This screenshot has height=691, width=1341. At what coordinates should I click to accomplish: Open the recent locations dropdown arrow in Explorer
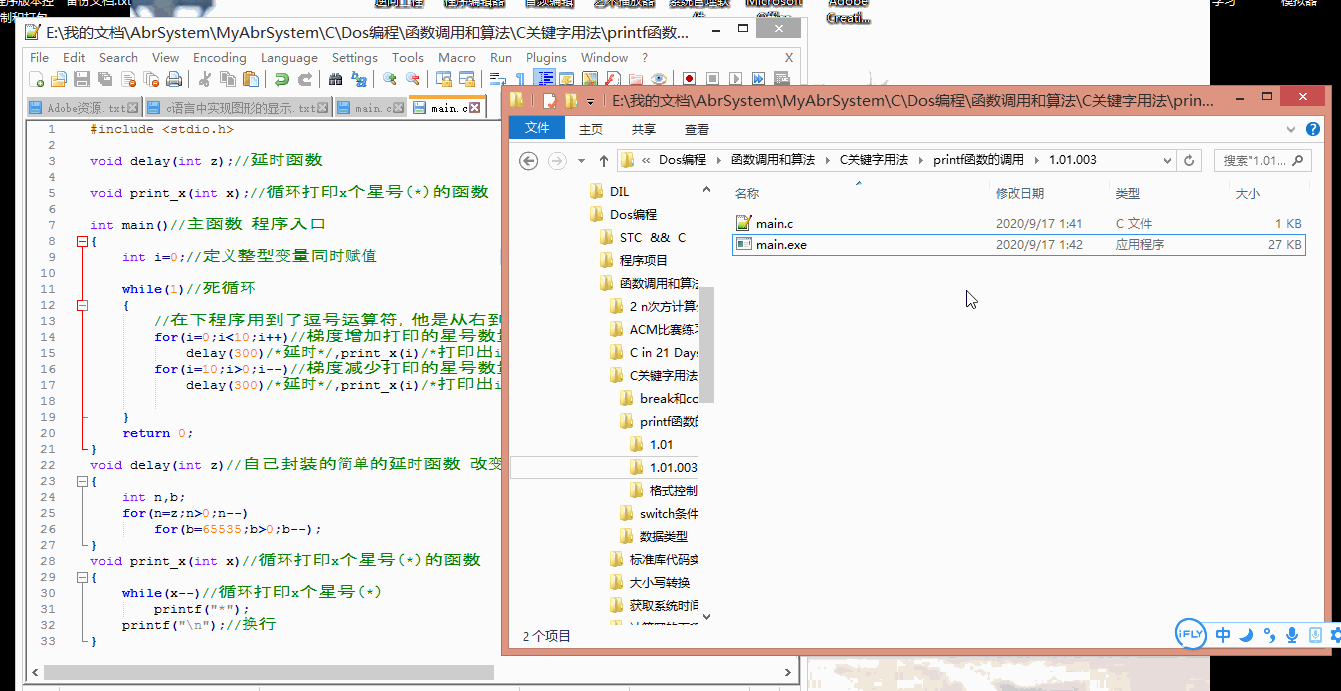pos(582,161)
